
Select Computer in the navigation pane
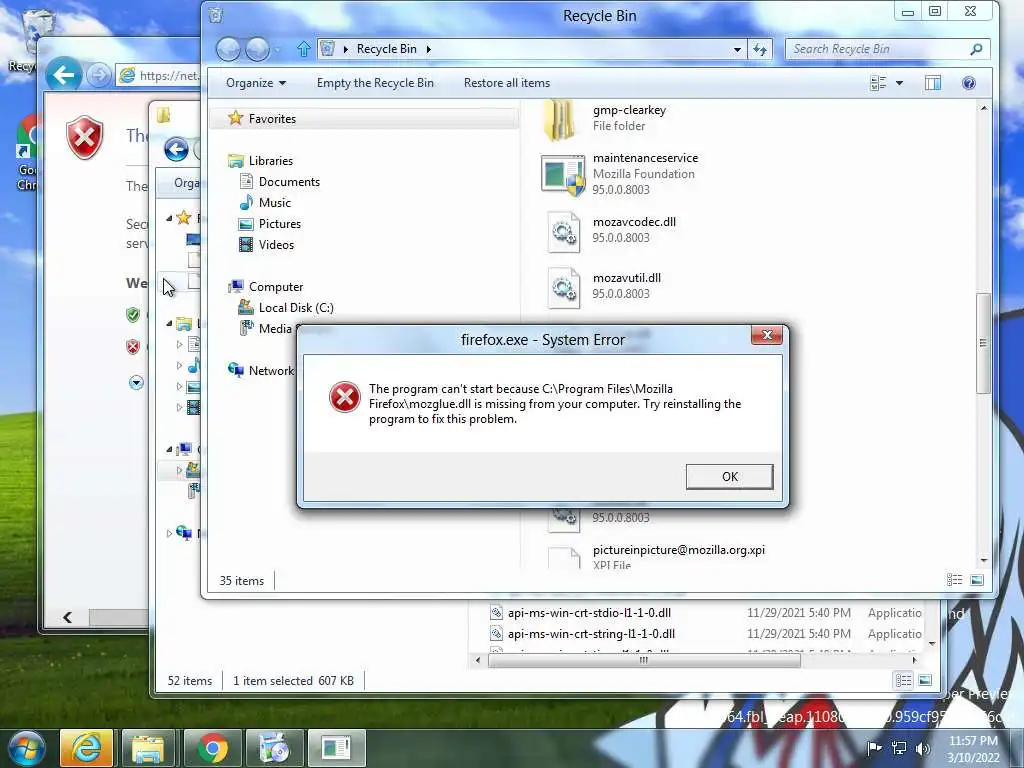point(276,287)
